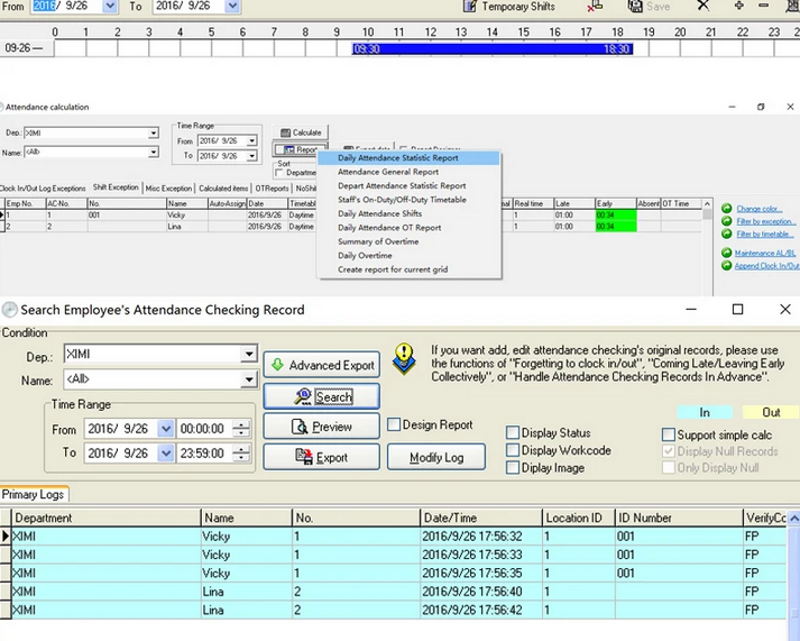Click the green Filter by exception arrow icon

point(727,221)
